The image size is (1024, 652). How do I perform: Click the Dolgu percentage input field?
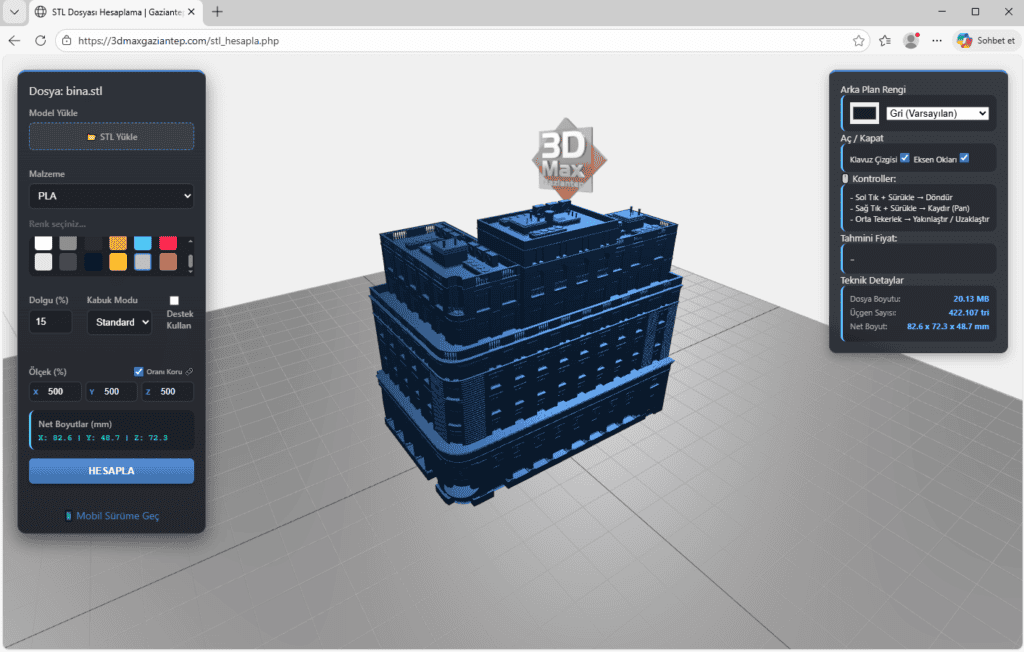[x=50, y=322]
